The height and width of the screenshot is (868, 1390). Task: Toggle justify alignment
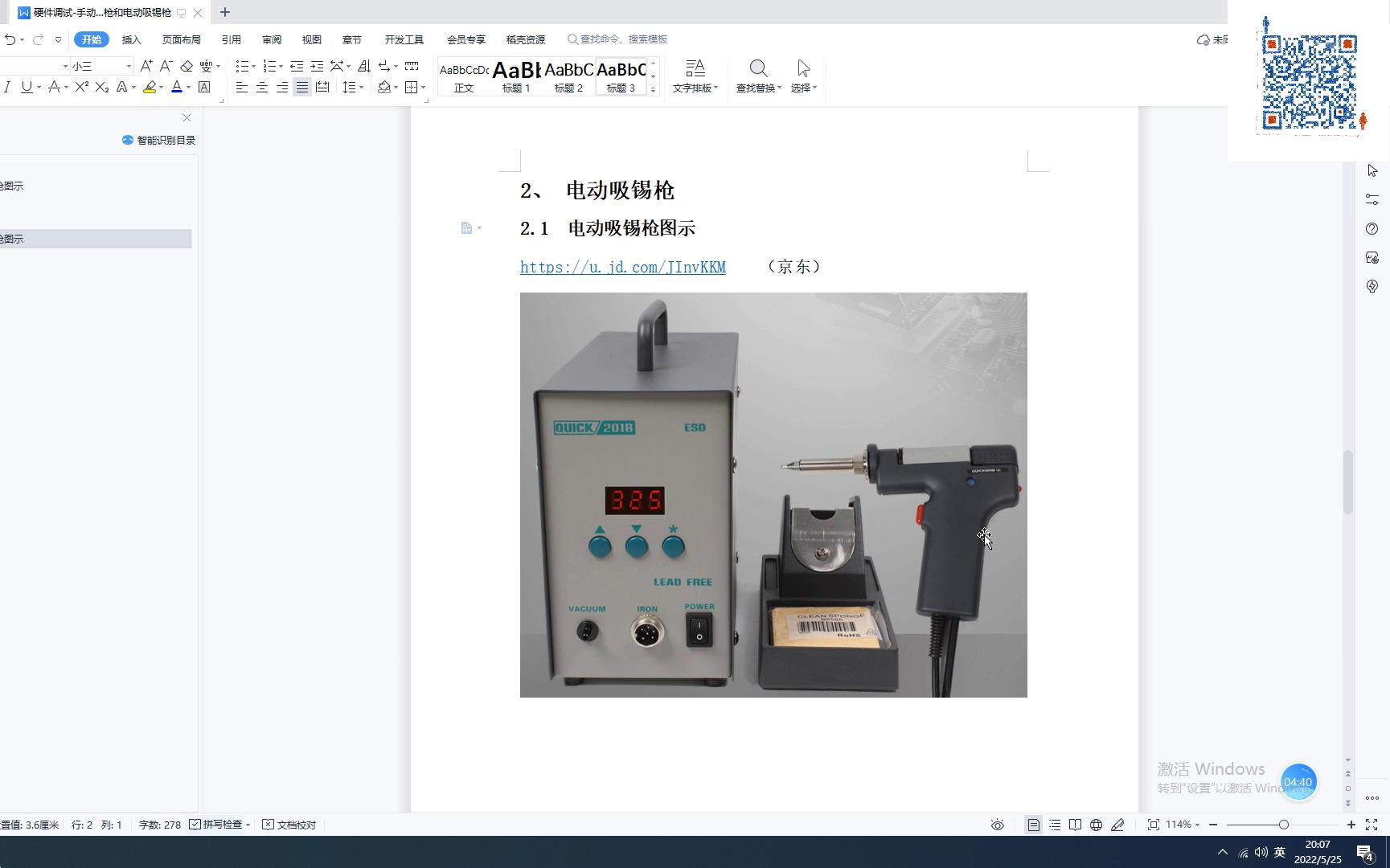(x=301, y=87)
